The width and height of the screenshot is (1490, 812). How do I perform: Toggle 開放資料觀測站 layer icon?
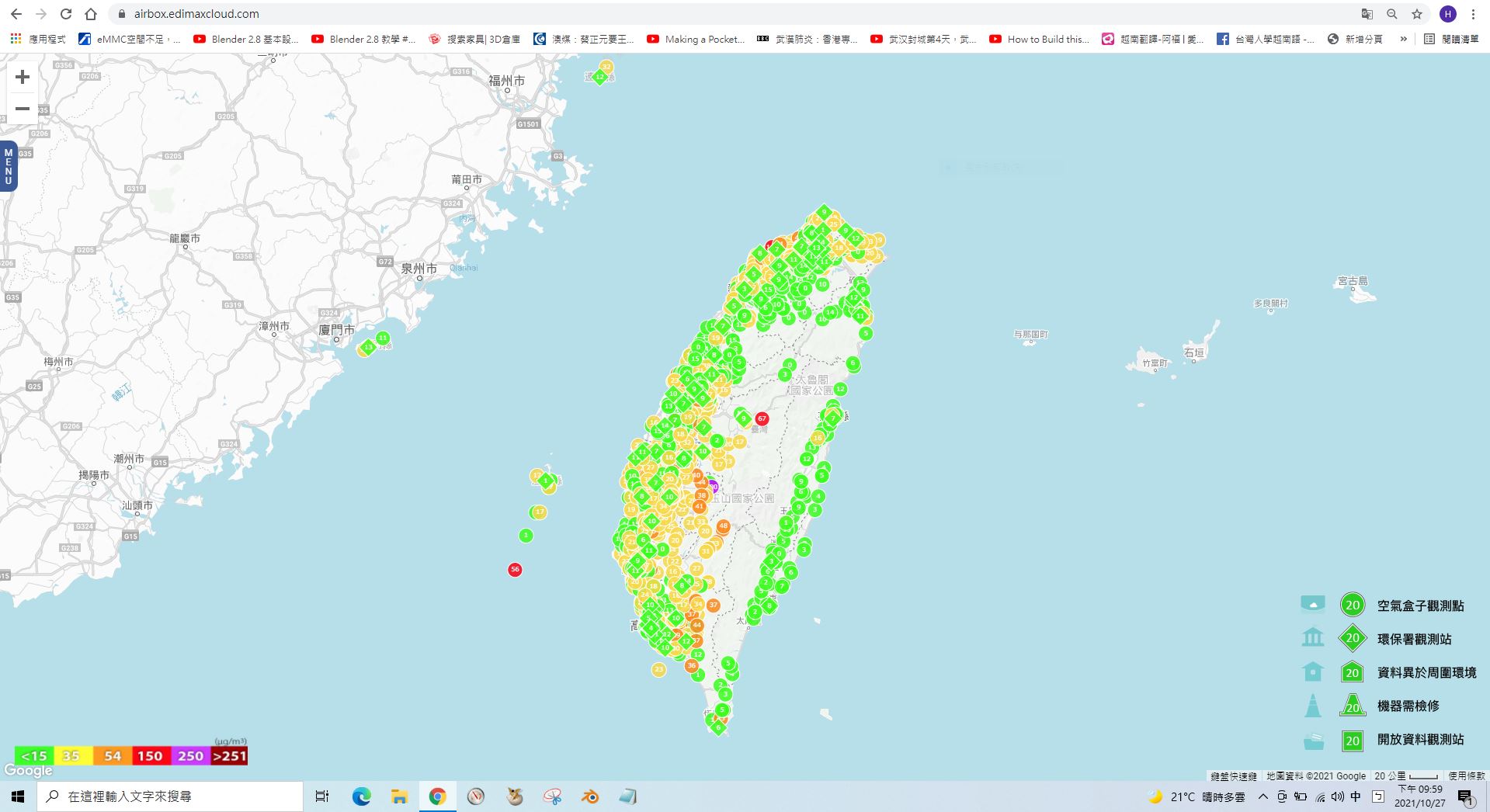1313,741
